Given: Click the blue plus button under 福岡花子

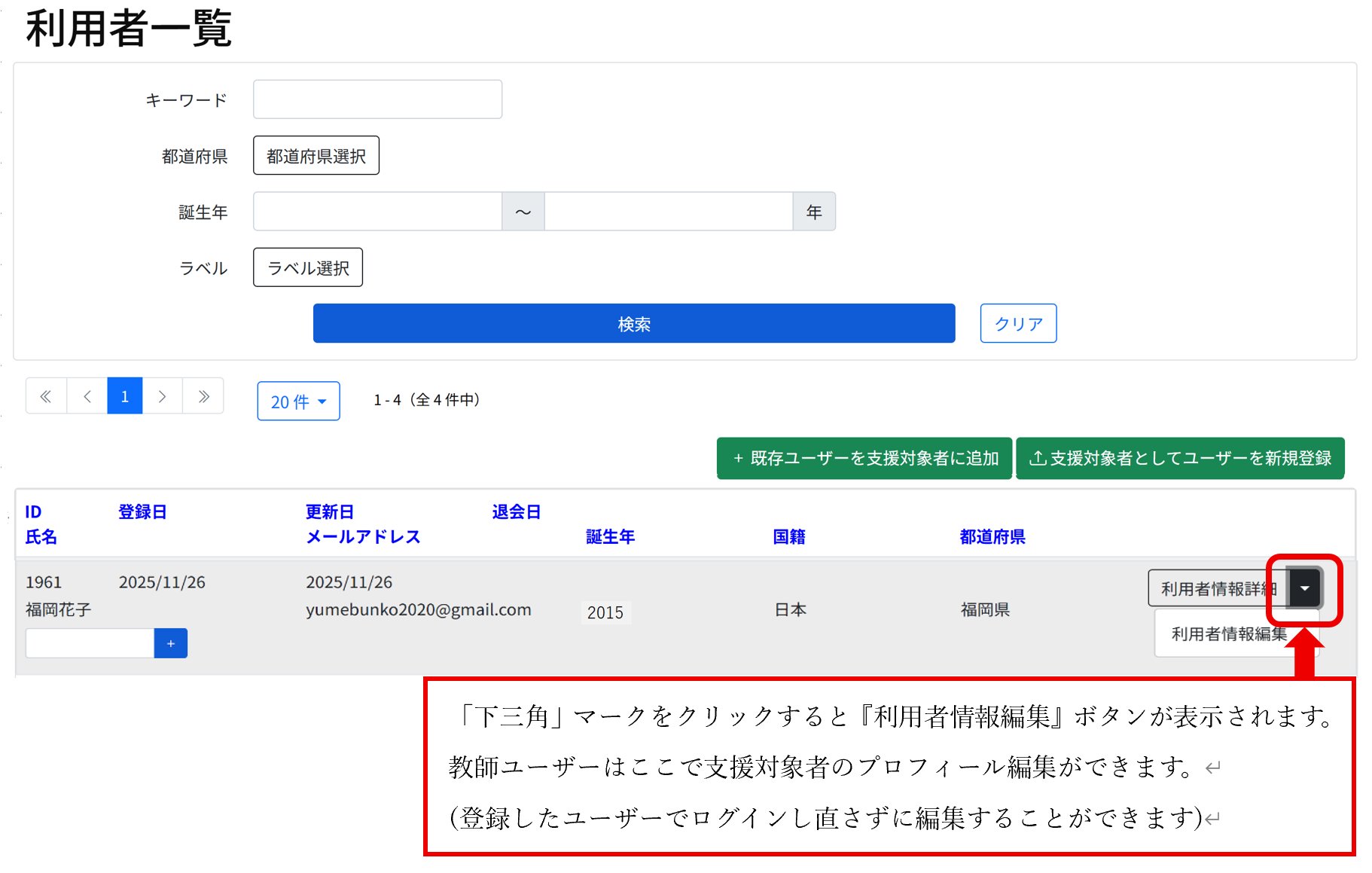Looking at the screenshot, I should click(x=171, y=643).
